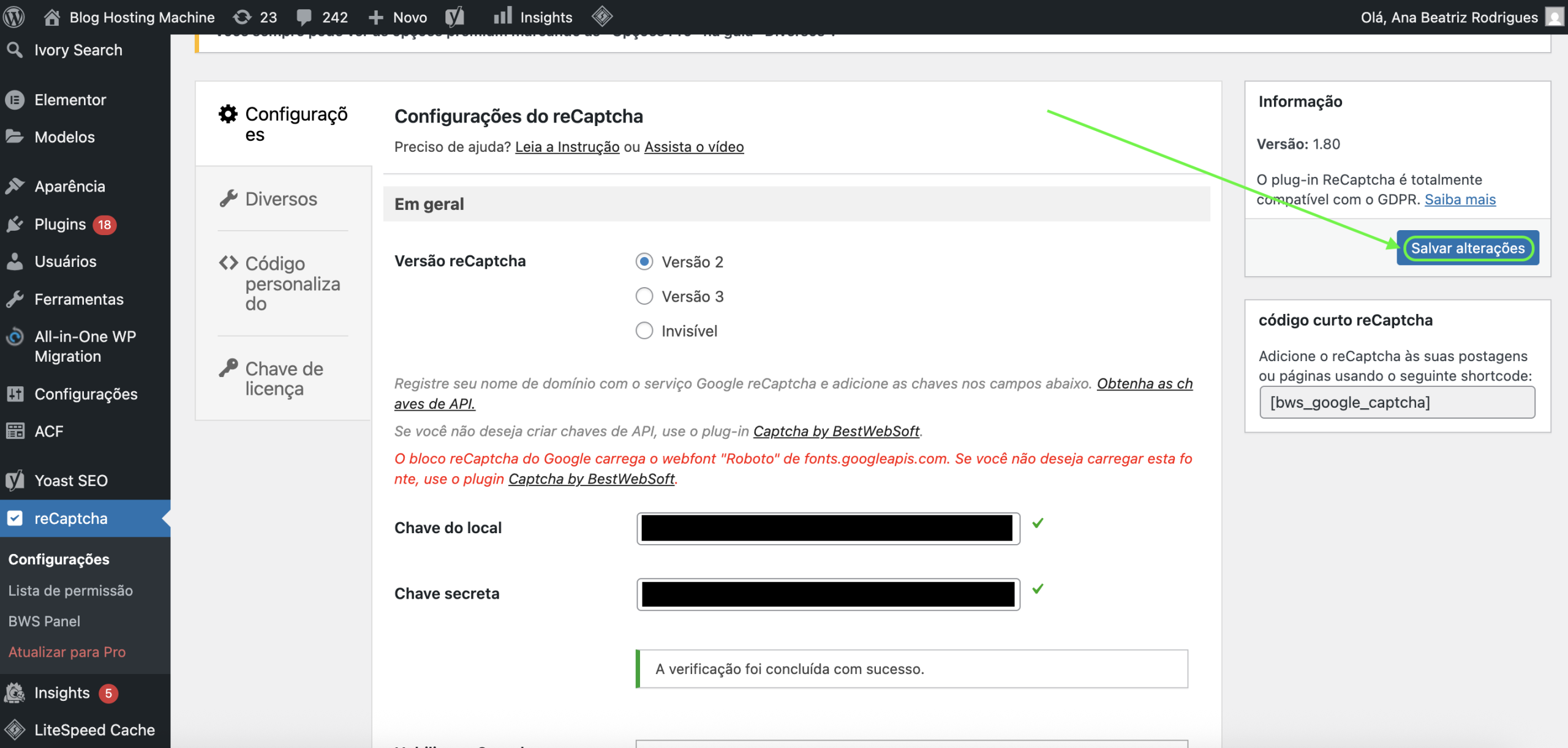Screen dimensions: 1568x748
Task: Select the Versão 2 radio button
Action: point(644,261)
